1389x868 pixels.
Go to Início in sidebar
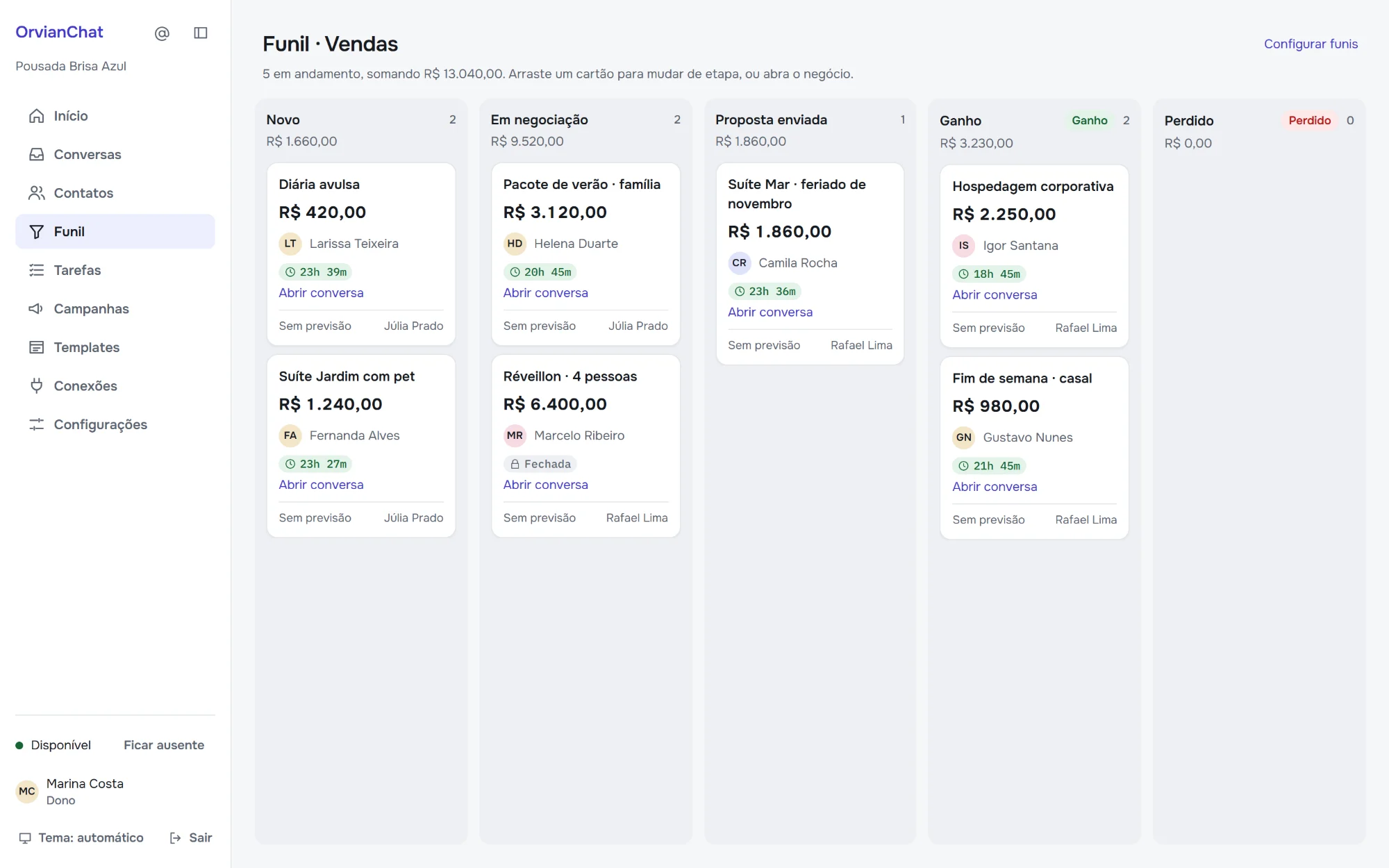[115, 116]
